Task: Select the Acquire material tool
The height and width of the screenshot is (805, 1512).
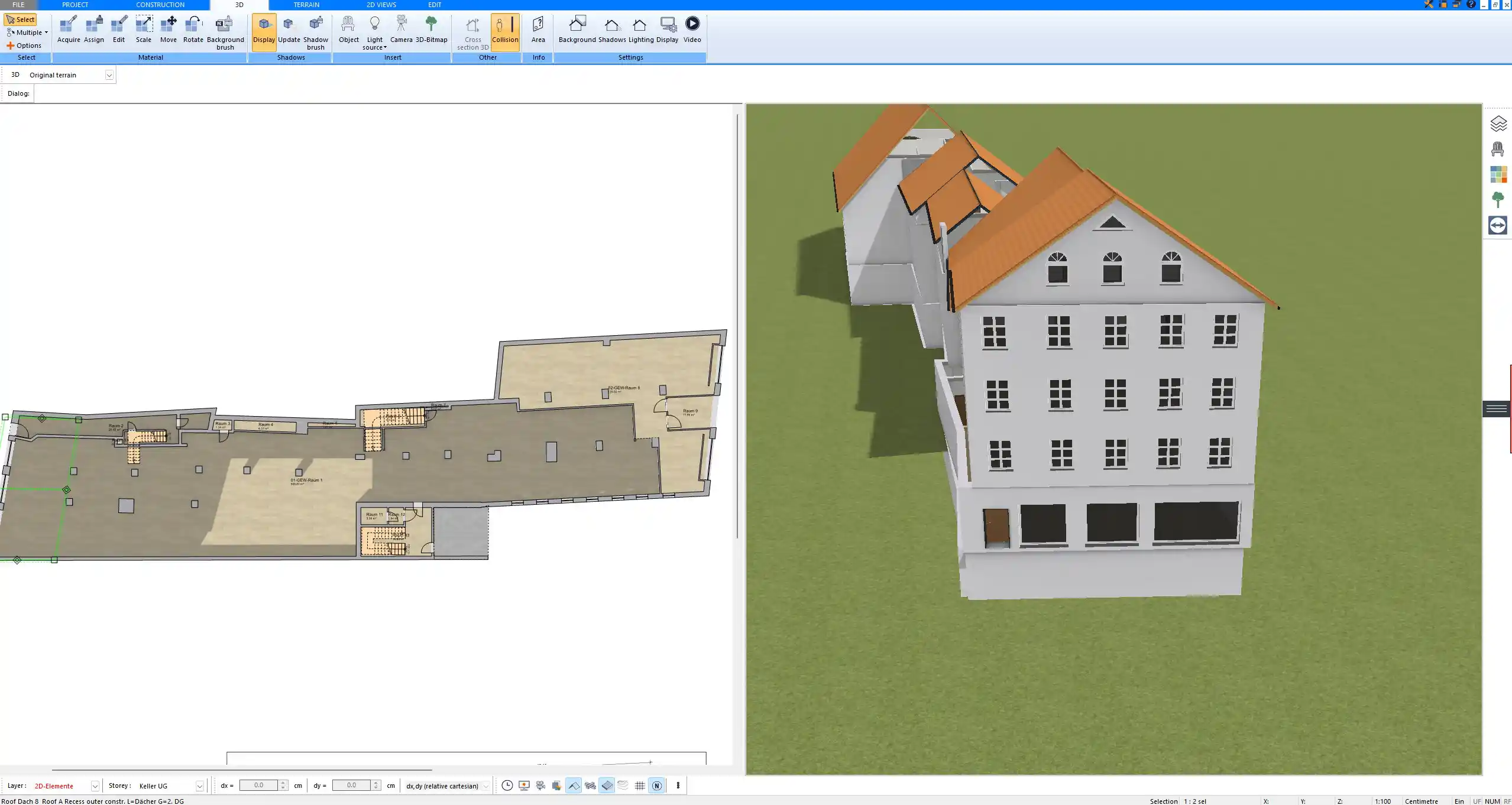Action: coord(69,30)
